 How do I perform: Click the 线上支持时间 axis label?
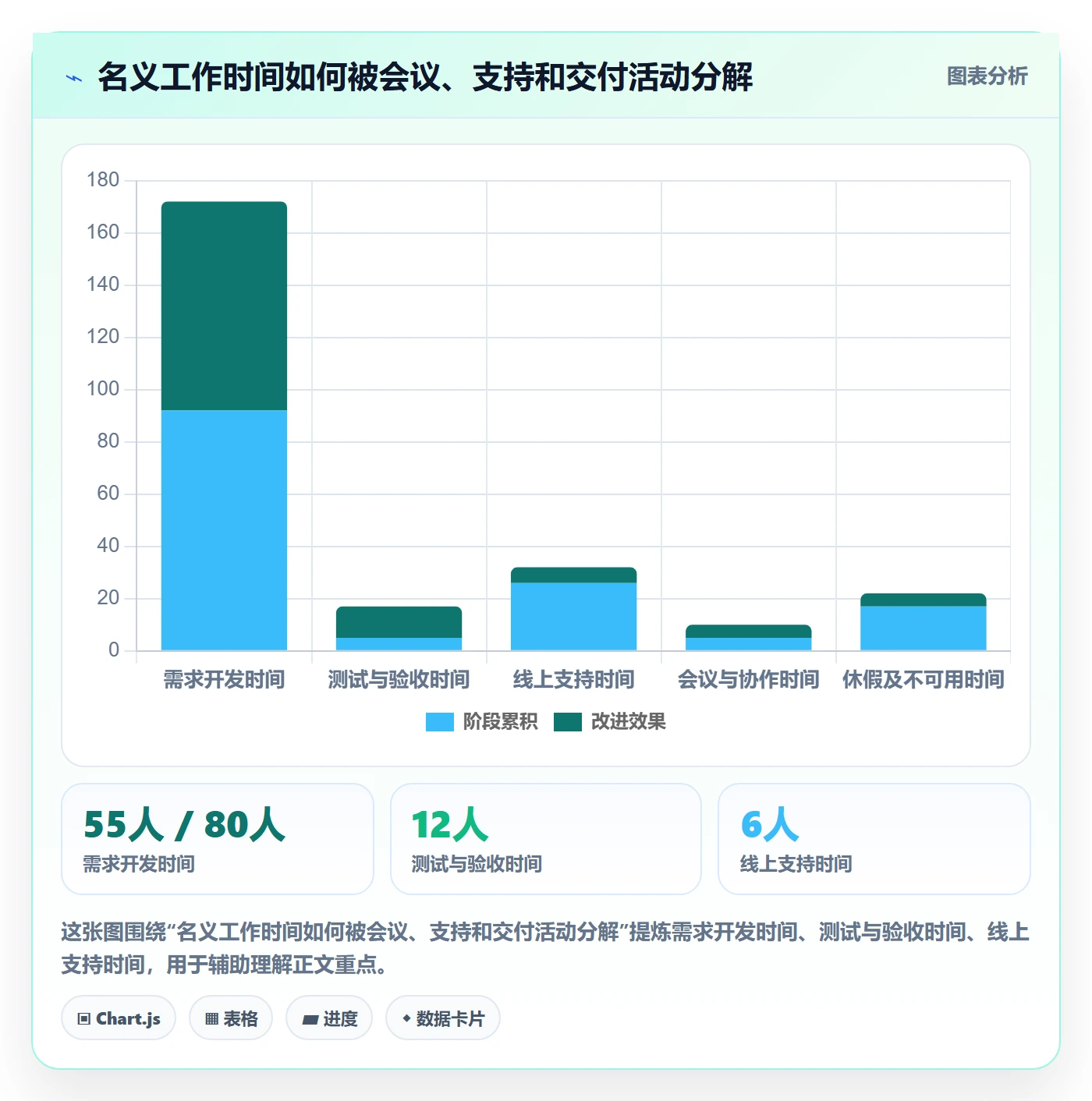pos(573,680)
